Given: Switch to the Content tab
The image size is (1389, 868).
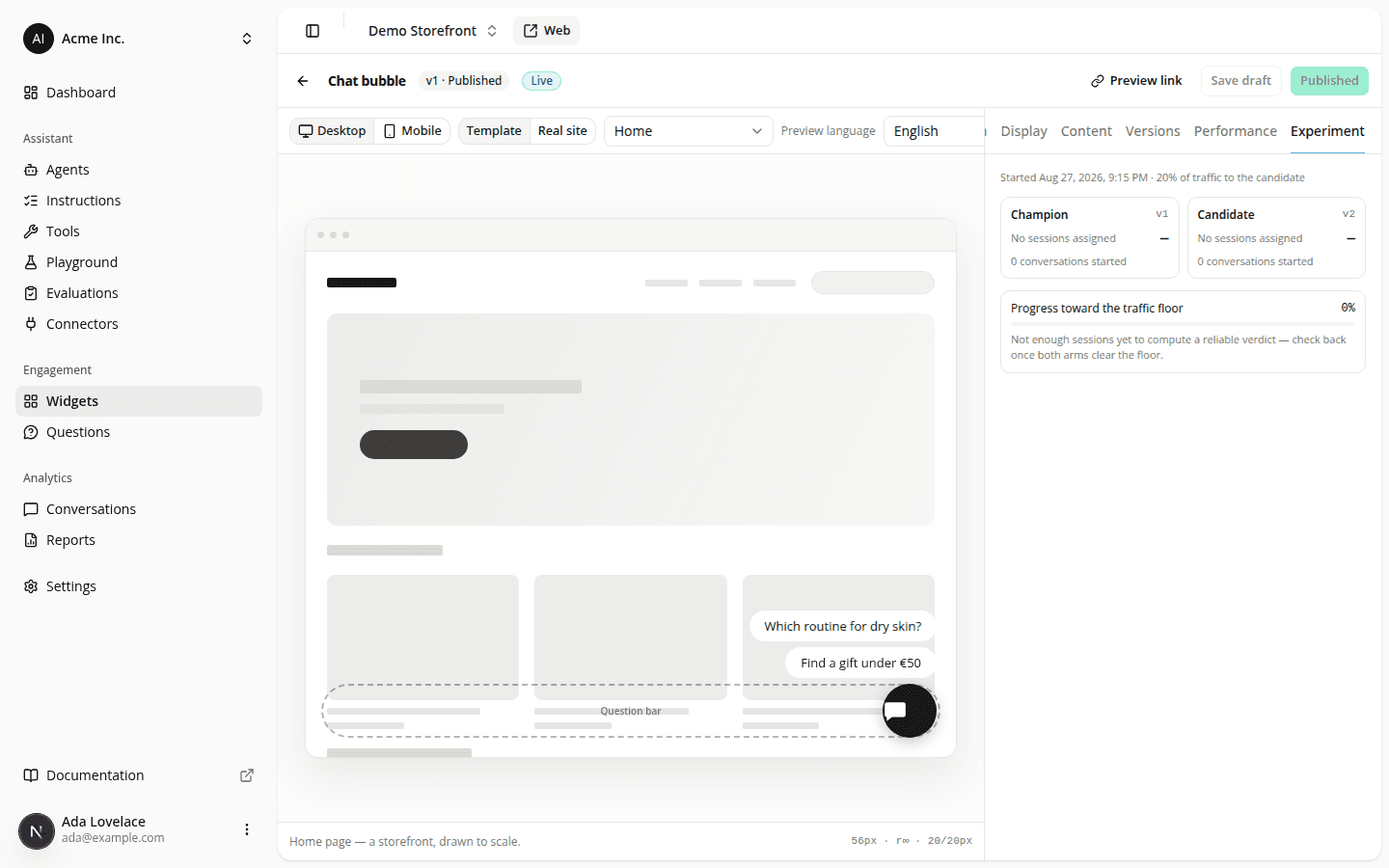Looking at the screenshot, I should 1086,131.
